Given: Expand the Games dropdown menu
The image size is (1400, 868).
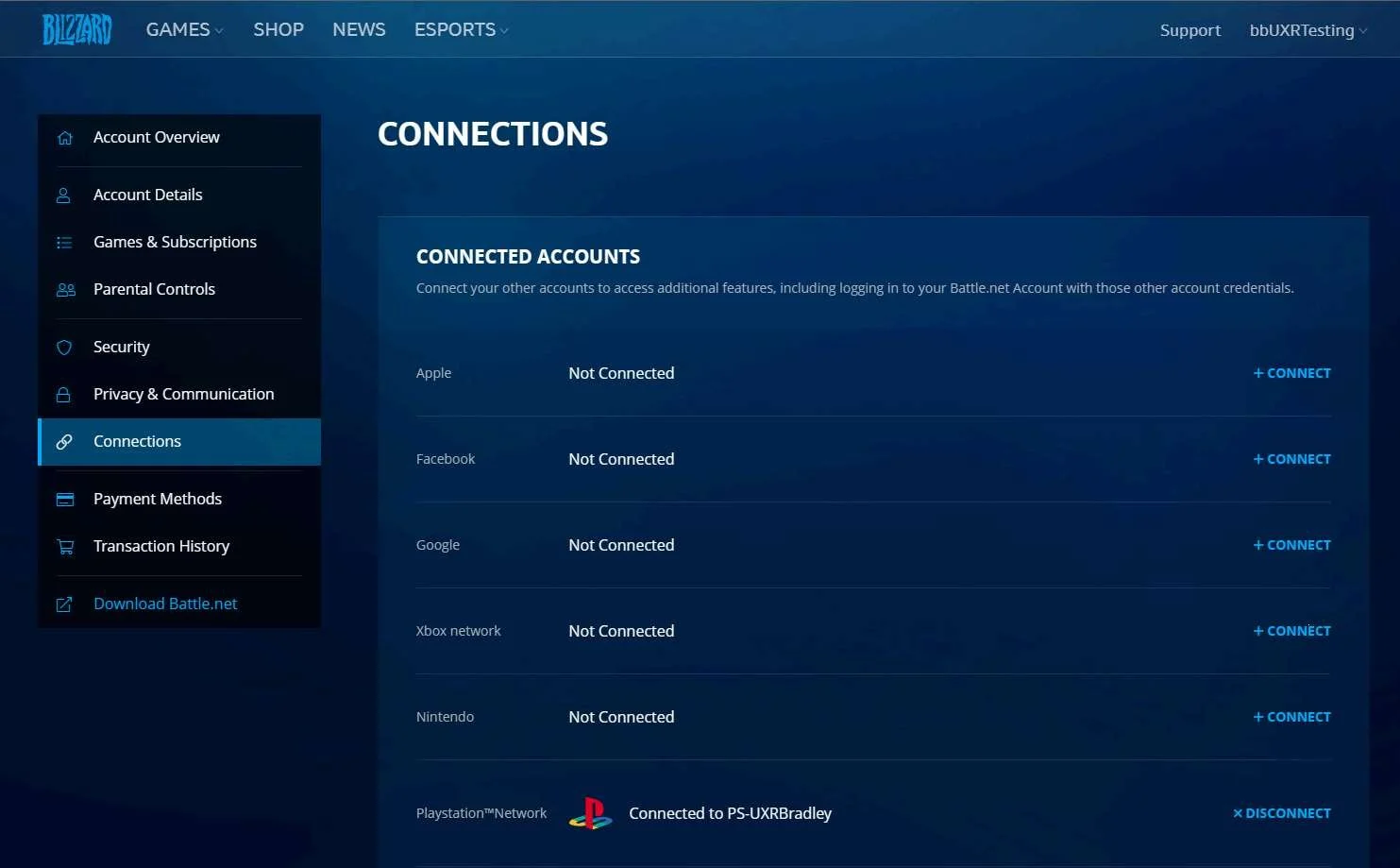Looking at the screenshot, I should coord(185,29).
